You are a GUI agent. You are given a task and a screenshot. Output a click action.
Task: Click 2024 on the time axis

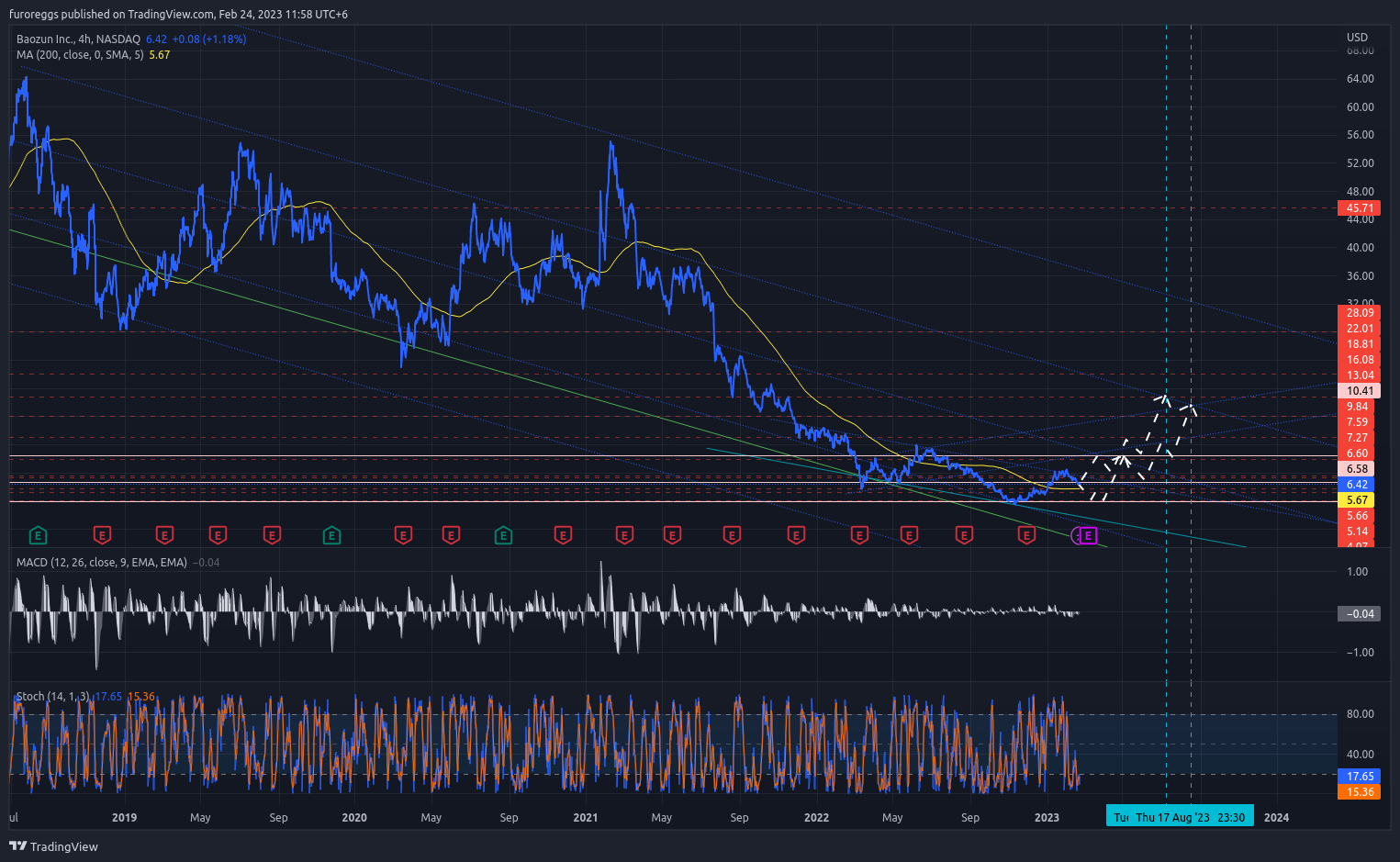tap(1276, 818)
